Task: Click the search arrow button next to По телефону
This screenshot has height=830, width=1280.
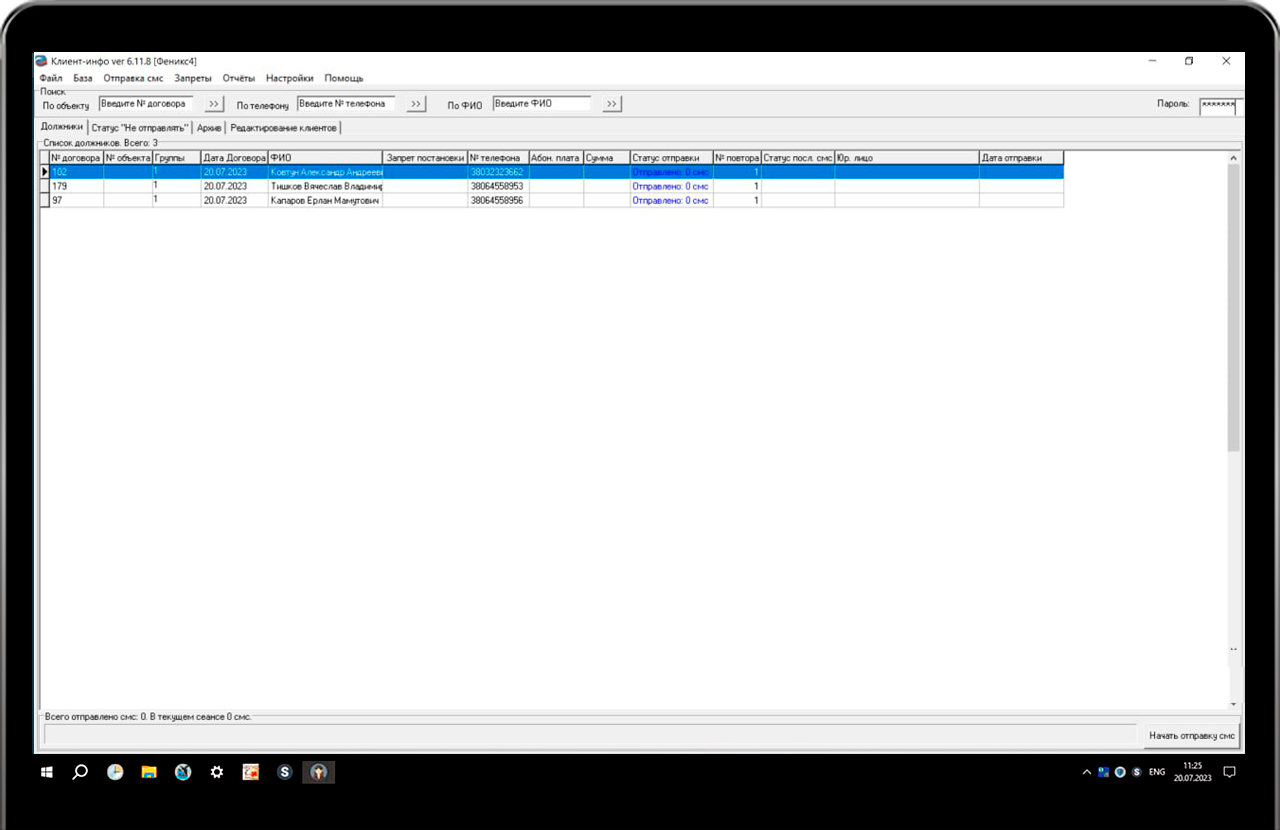Action: pos(417,104)
